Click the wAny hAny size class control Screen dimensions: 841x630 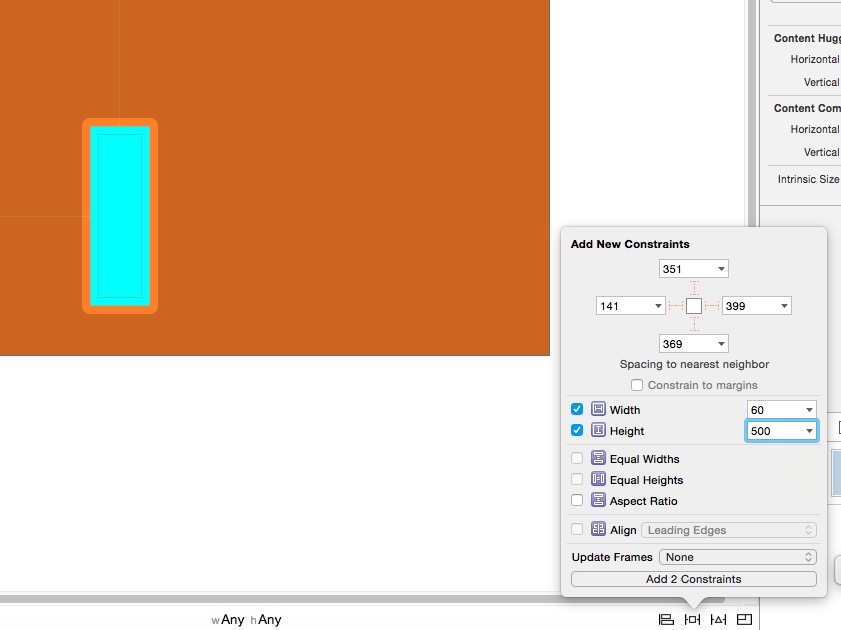(x=246, y=620)
